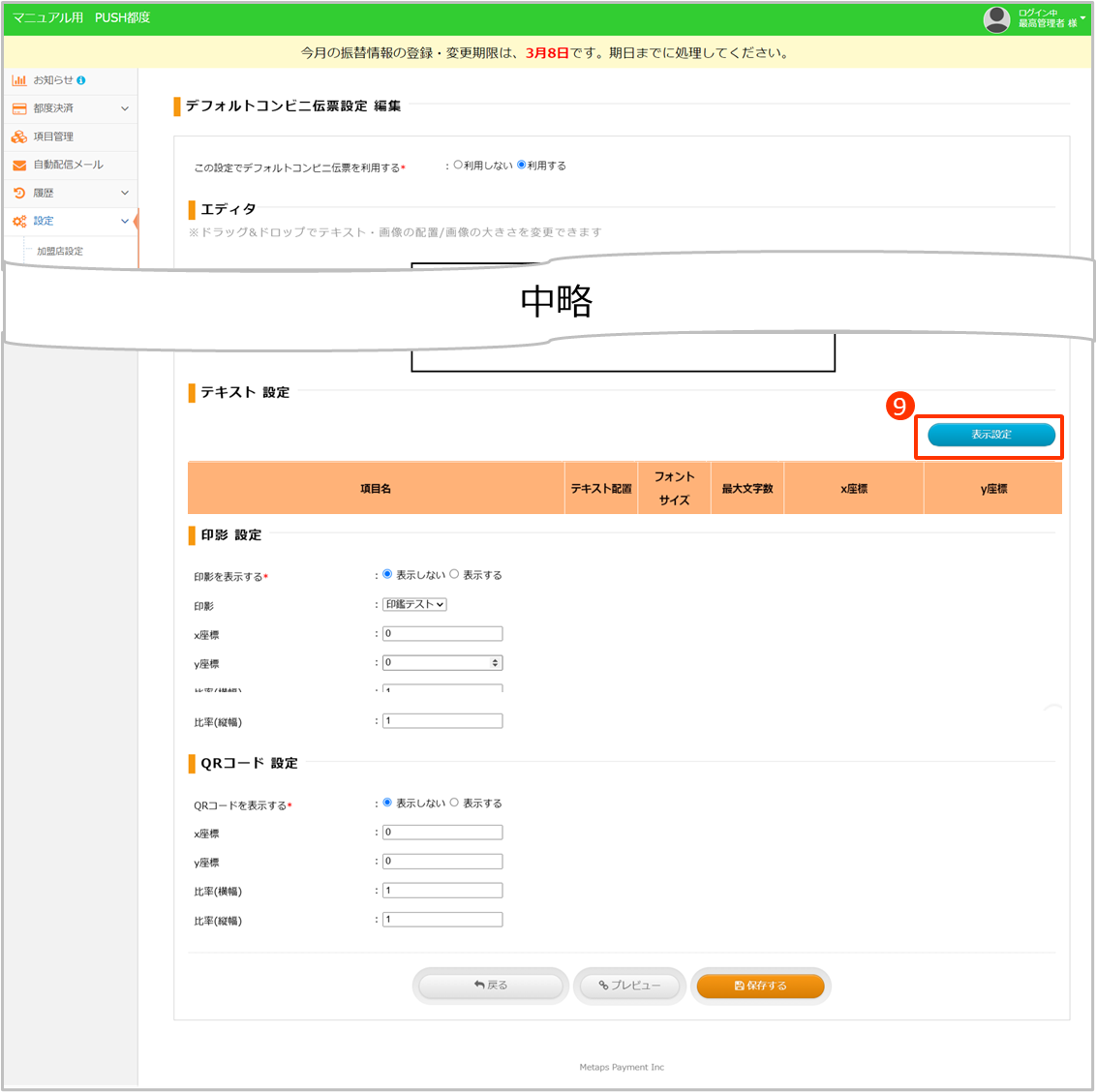The width and height of the screenshot is (1096, 1092).
Task: Click the orange 保存する button
Action: pos(760,986)
